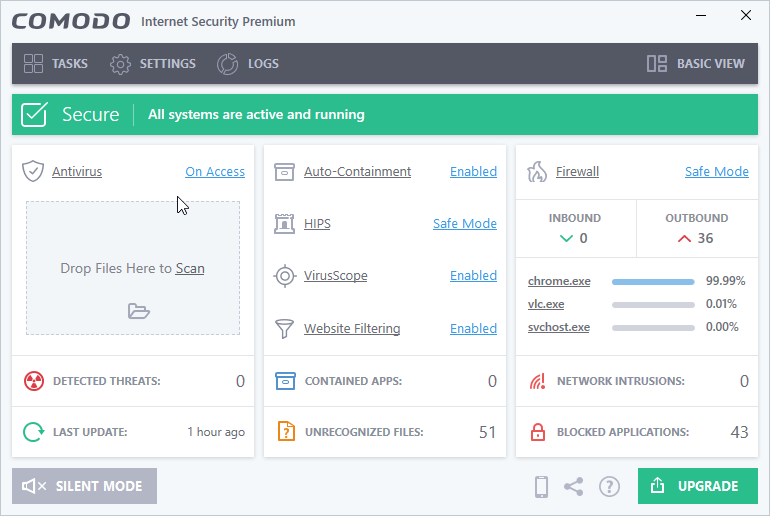Click the Settings gear icon
The width and height of the screenshot is (770, 516).
(x=120, y=64)
